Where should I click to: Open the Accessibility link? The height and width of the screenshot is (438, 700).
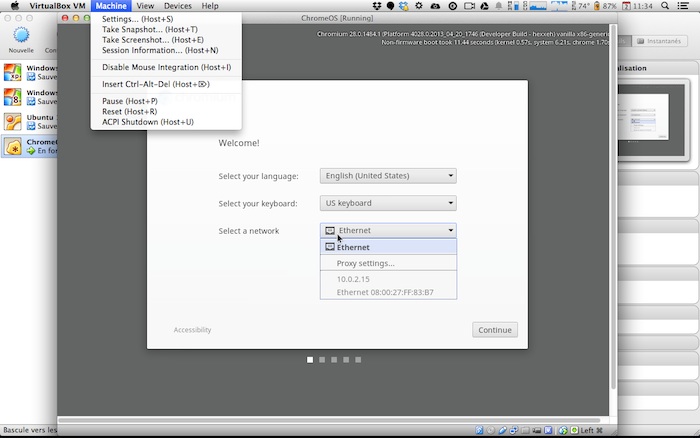192,330
